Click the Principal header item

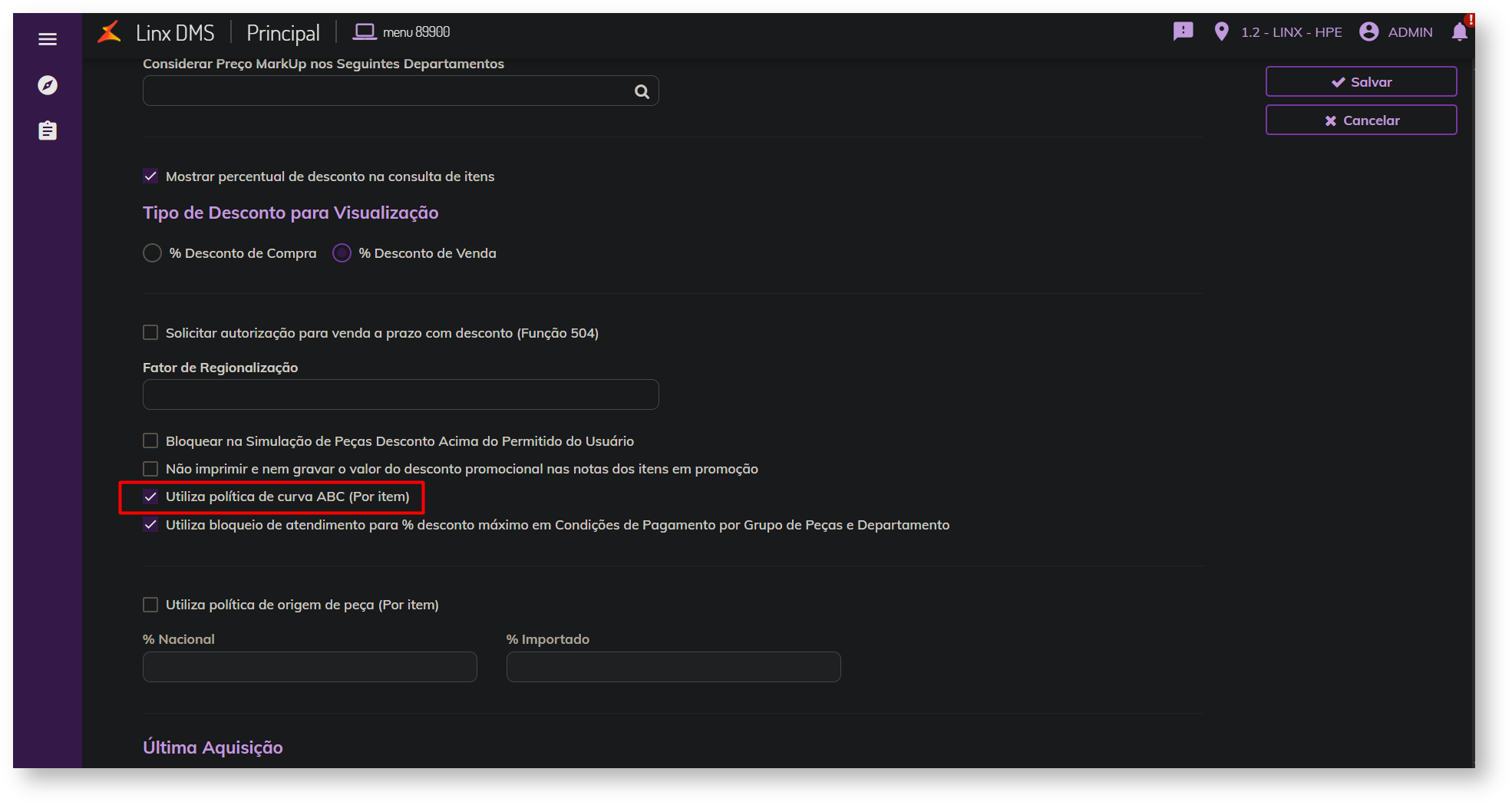283,33
